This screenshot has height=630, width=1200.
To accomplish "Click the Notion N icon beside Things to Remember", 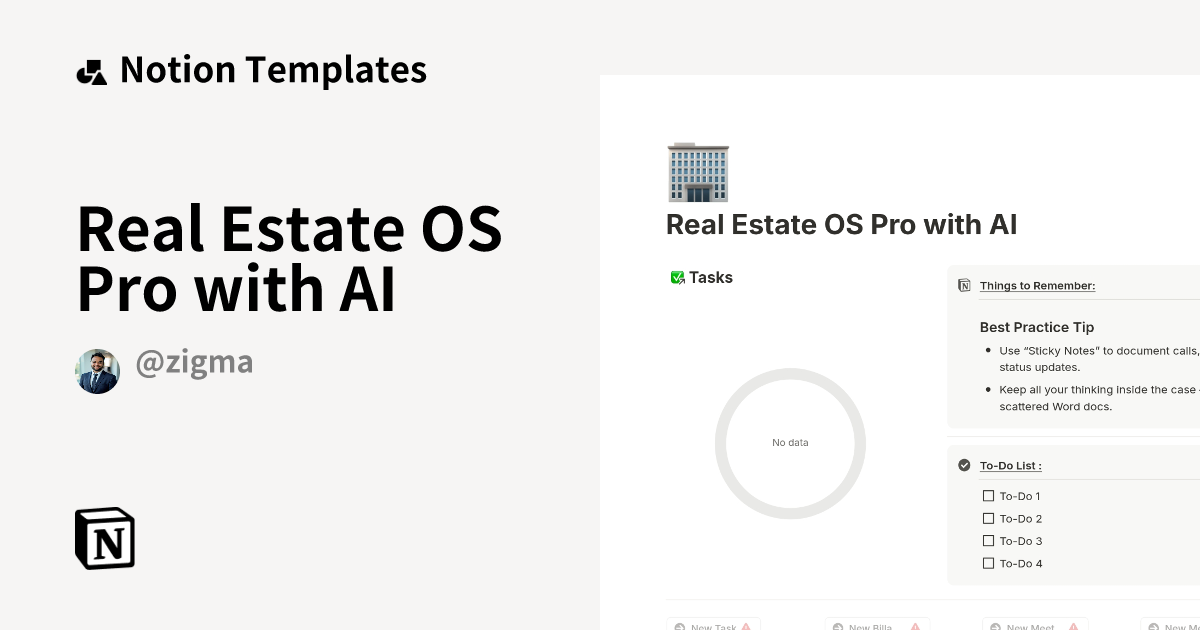I will 964,284.
